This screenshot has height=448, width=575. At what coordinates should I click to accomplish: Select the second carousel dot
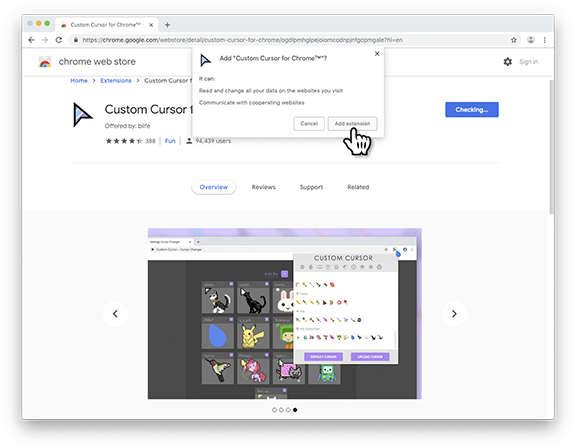(x=281, y=410)
